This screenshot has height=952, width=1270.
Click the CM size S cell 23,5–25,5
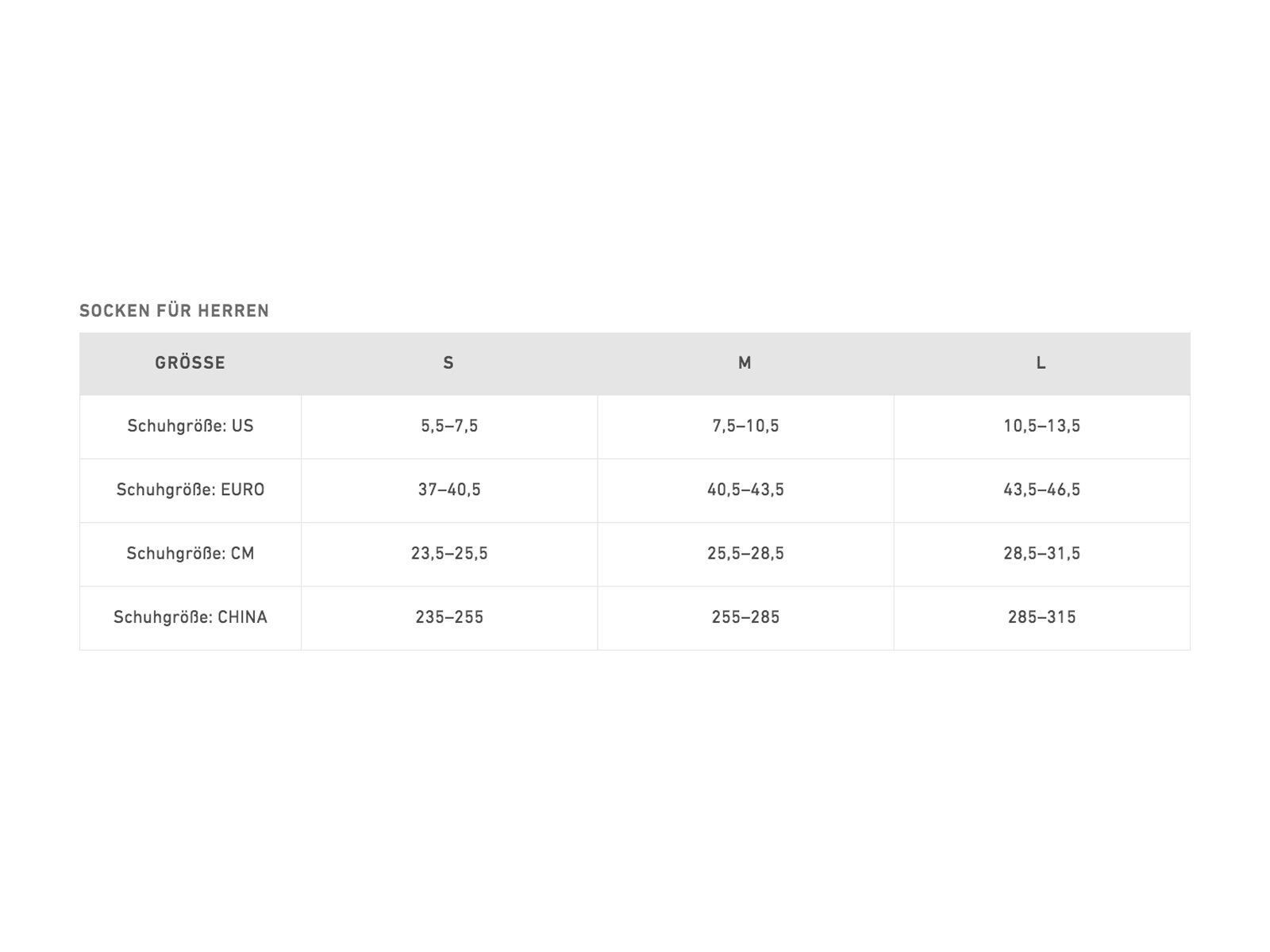[449, 554]
